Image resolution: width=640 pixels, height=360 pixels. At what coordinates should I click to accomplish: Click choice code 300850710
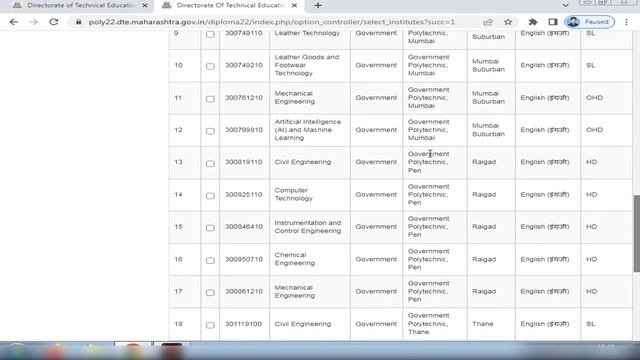tap(244, 259)
